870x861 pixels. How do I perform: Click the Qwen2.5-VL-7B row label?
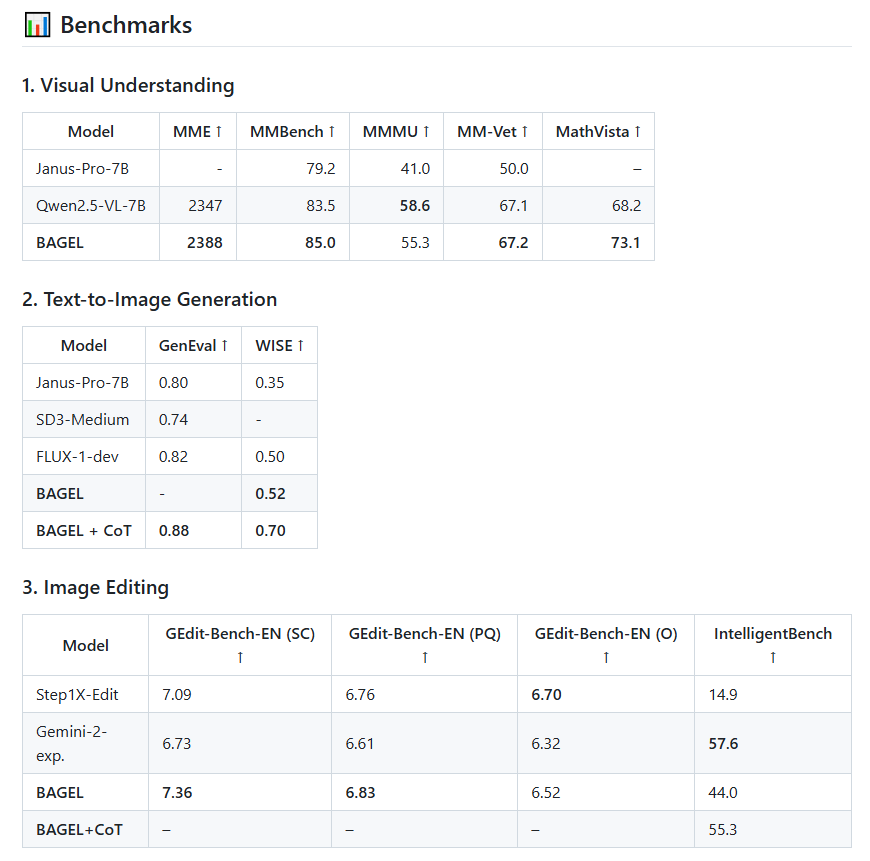pos(91,205)
